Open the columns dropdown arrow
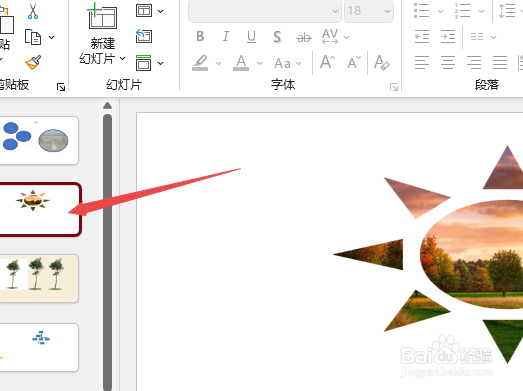The height and width of the screenshot is (391, 523). pyautogui.click(x=493, y=37)
